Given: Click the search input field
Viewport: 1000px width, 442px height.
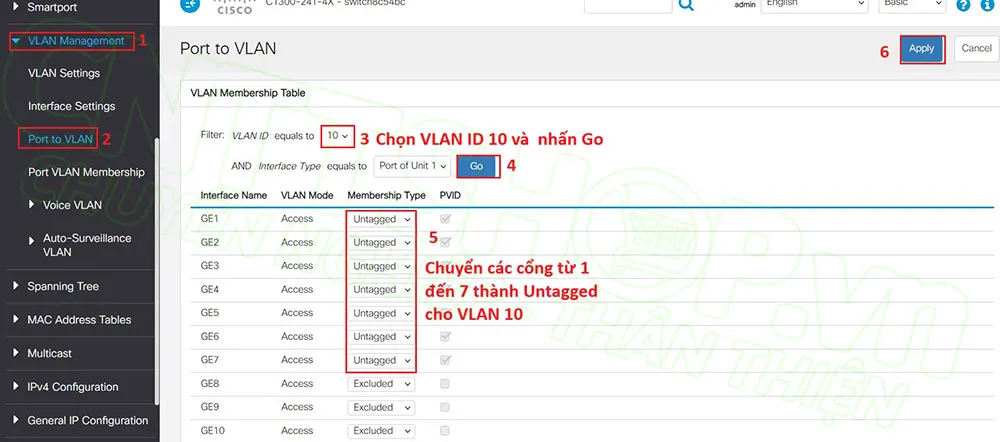Looking at the screenshot, I should pyautogui.click(x=628, y=4).
